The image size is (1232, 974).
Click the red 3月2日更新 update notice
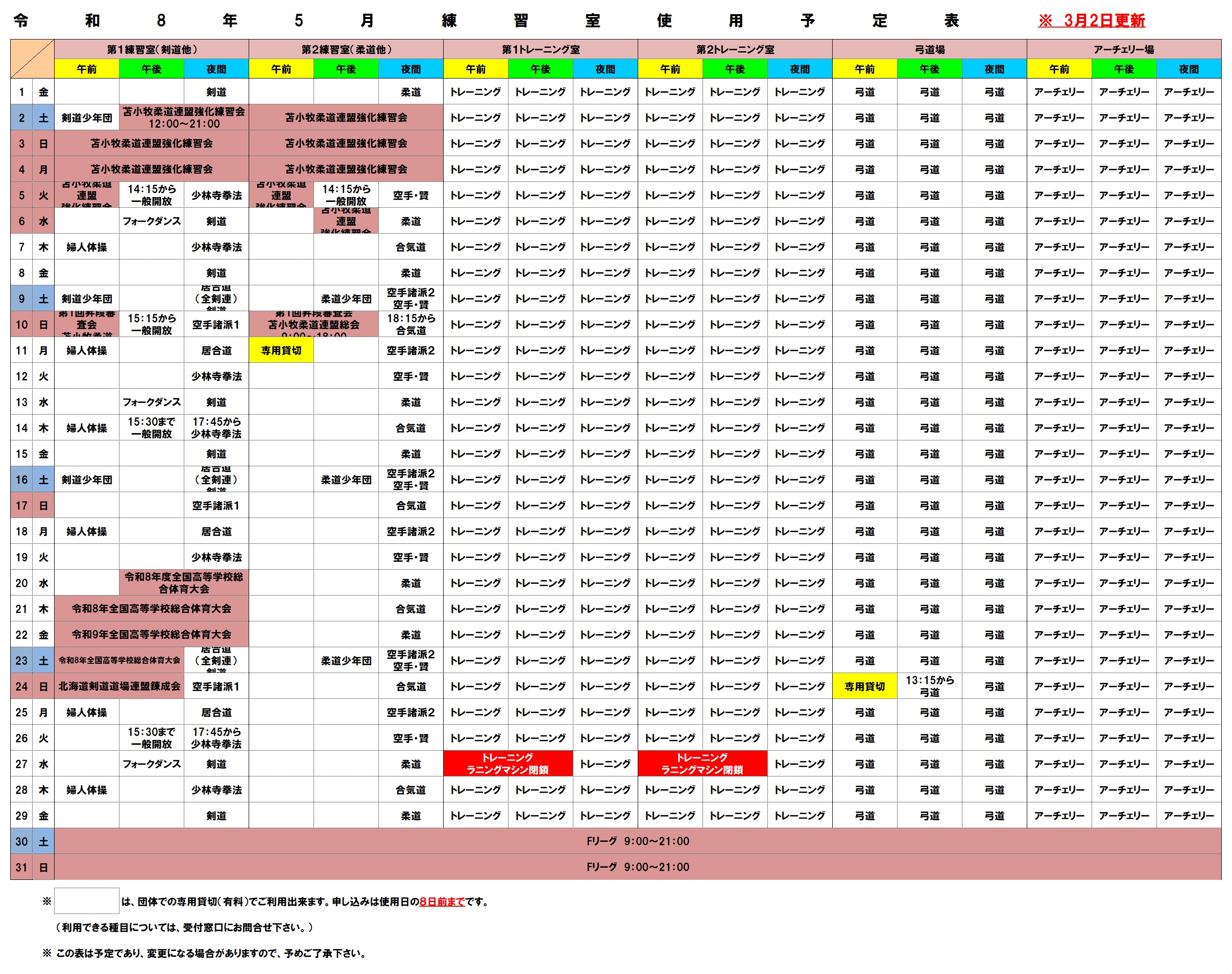[1091, 20]
